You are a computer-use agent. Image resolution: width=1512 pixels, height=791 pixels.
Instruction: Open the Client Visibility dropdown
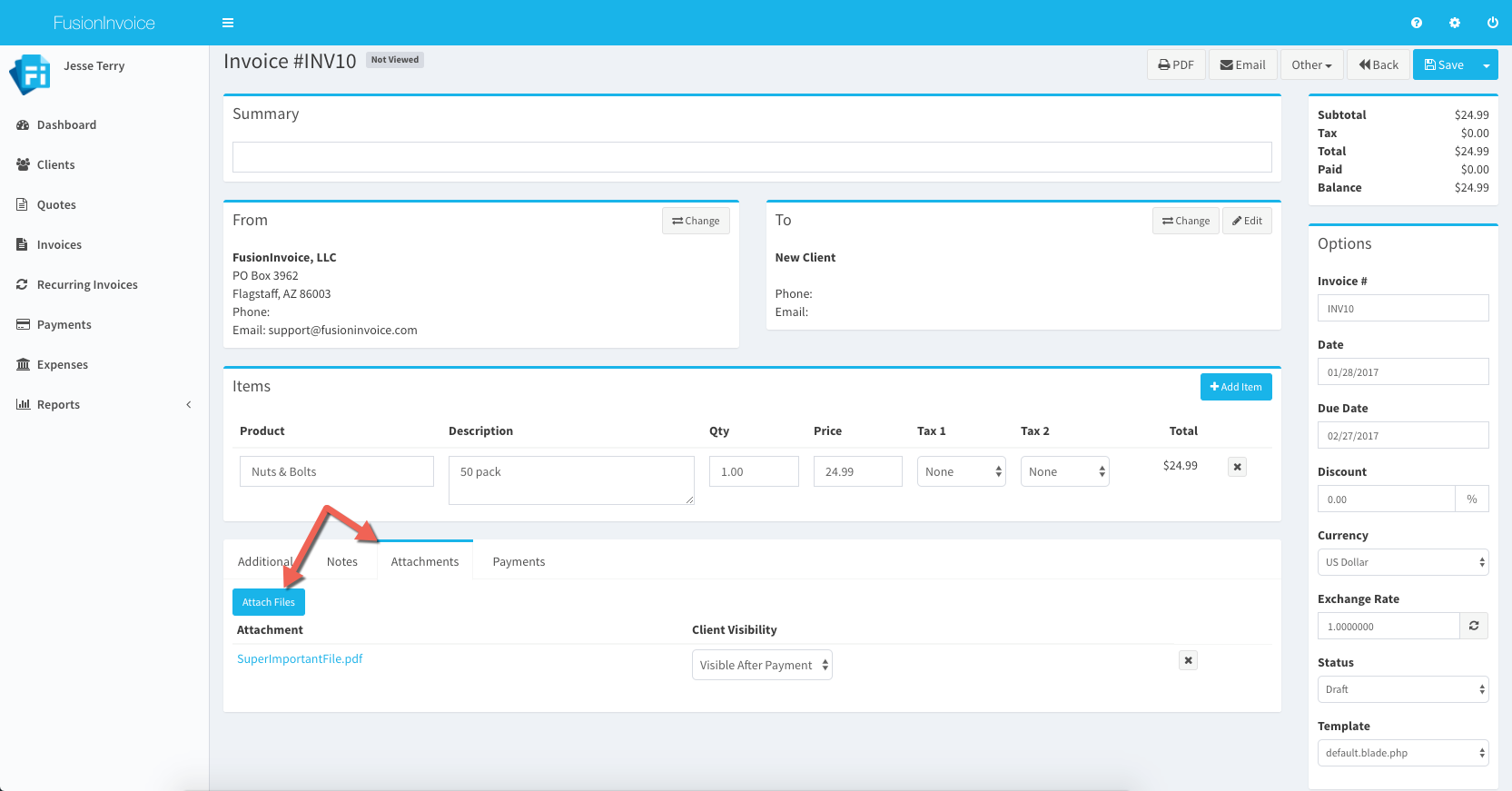coord(762,665)
